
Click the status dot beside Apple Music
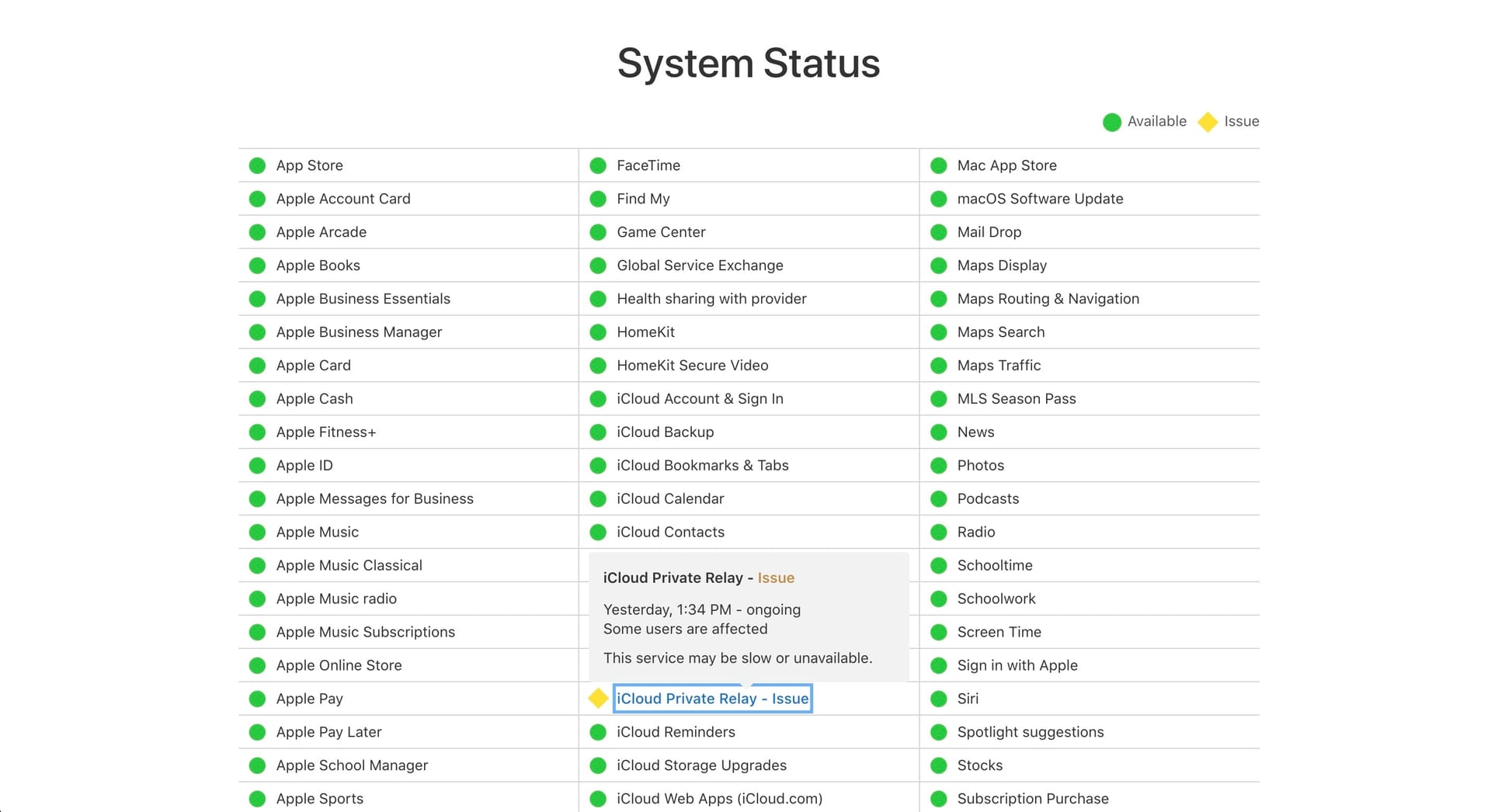[257, 533]
